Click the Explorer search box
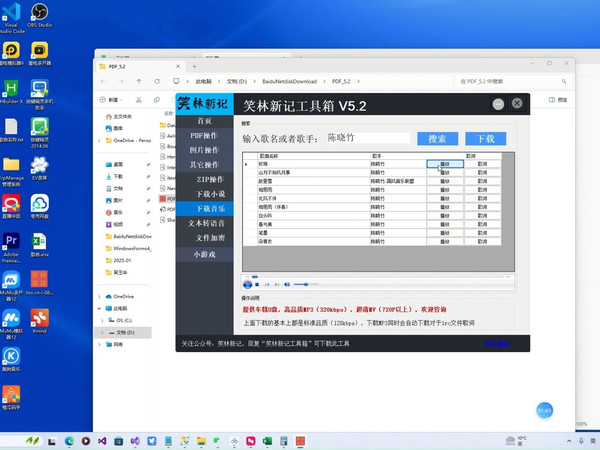This screenshot has width=600, height=450. point(513,81)
